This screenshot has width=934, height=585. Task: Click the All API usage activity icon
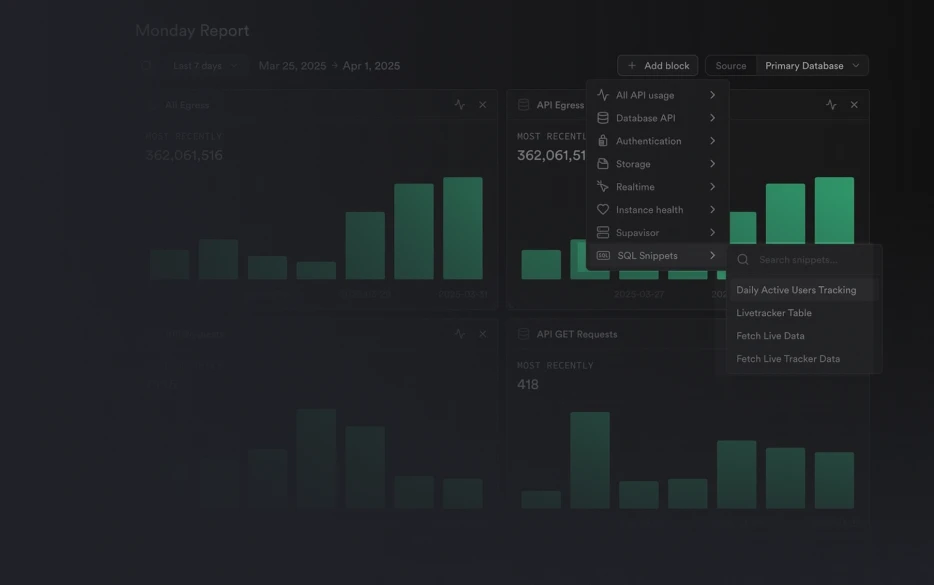point(603,95)
